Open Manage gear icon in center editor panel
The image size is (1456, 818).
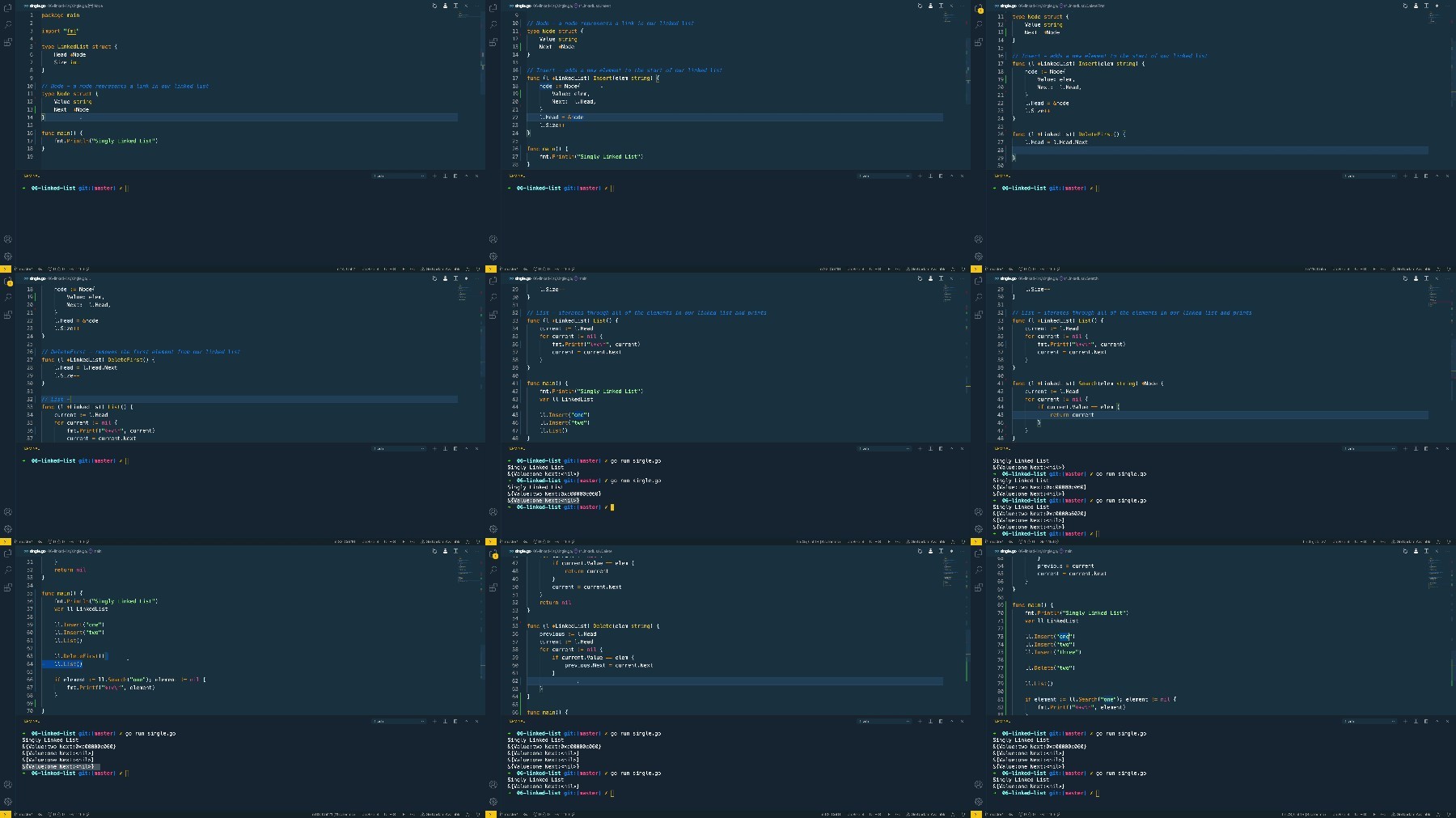click(493, 528)
